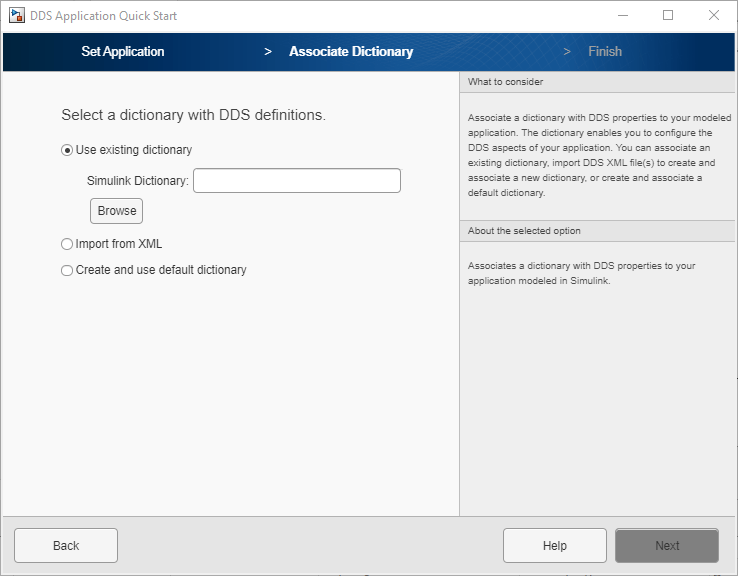Select the Use existing dictionary option
This screenshot has width=738, height=576.
point(68,150)
